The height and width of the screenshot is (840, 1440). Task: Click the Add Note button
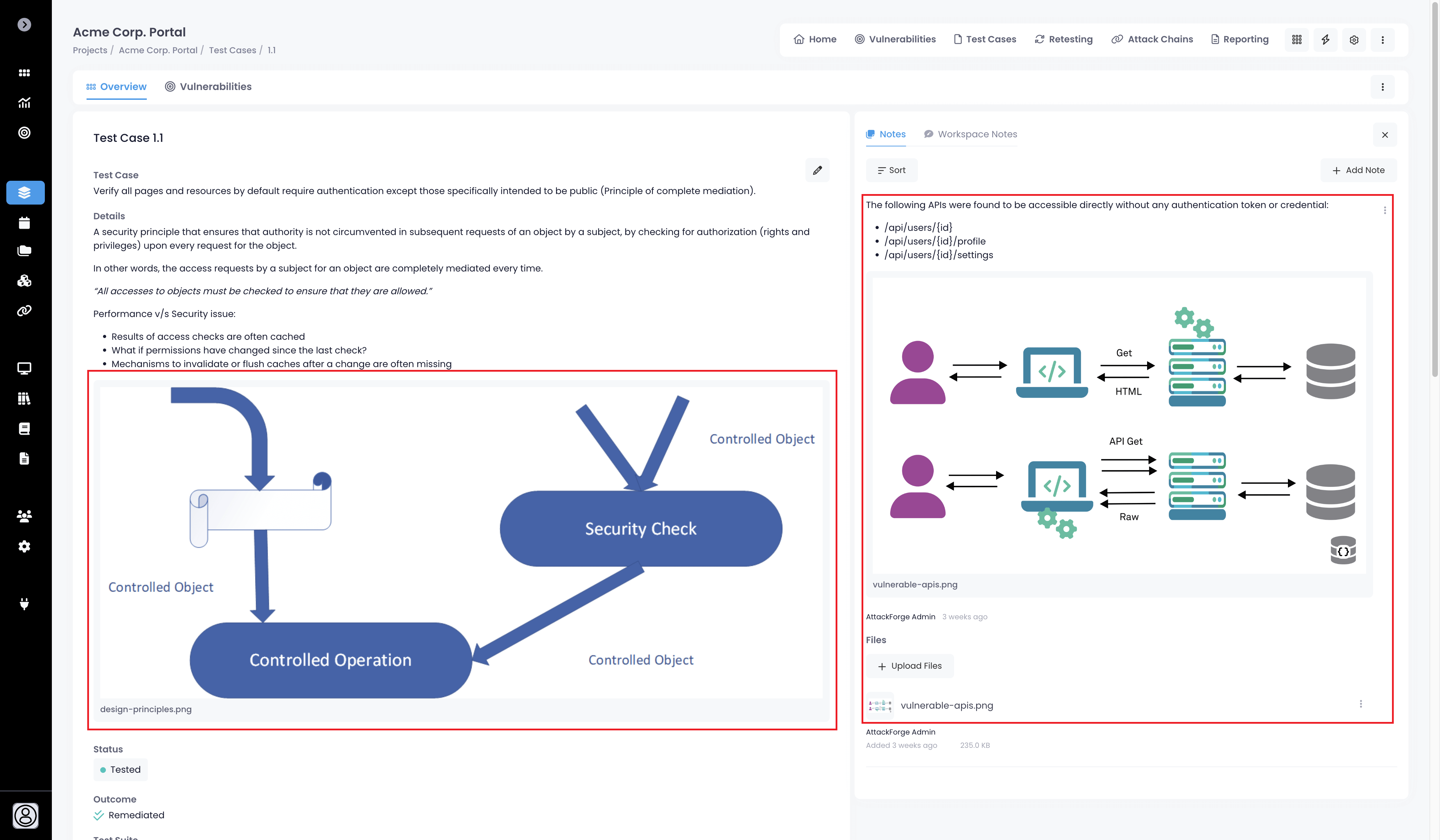(x=1358, y=170)
